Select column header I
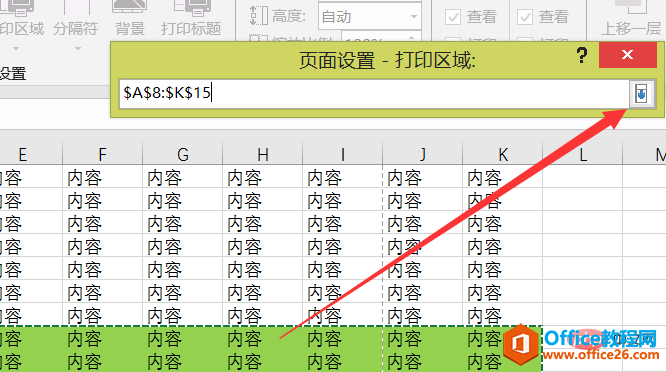This screenshot has height=372, width=666. (x=342, y=155)
